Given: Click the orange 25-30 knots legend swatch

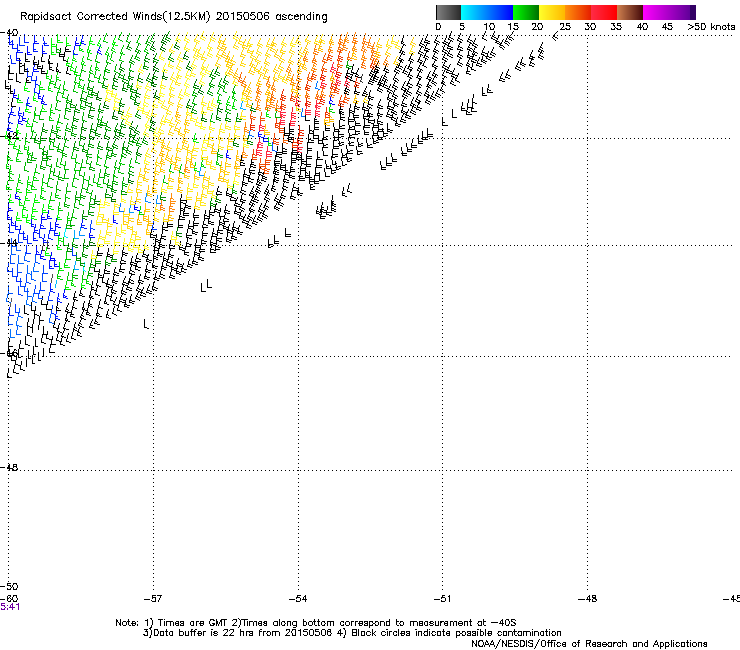Looking at the screenshot, I should pos(578,12).
